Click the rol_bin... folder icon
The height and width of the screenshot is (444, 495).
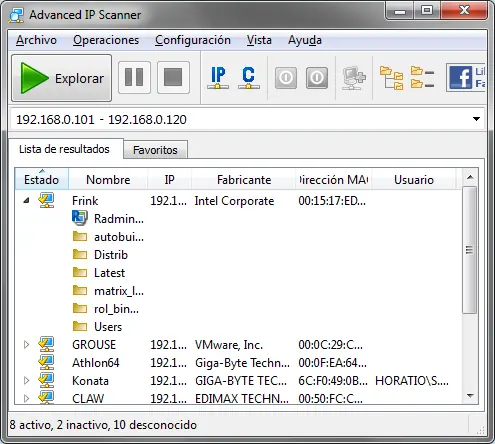tap(80, 308)
